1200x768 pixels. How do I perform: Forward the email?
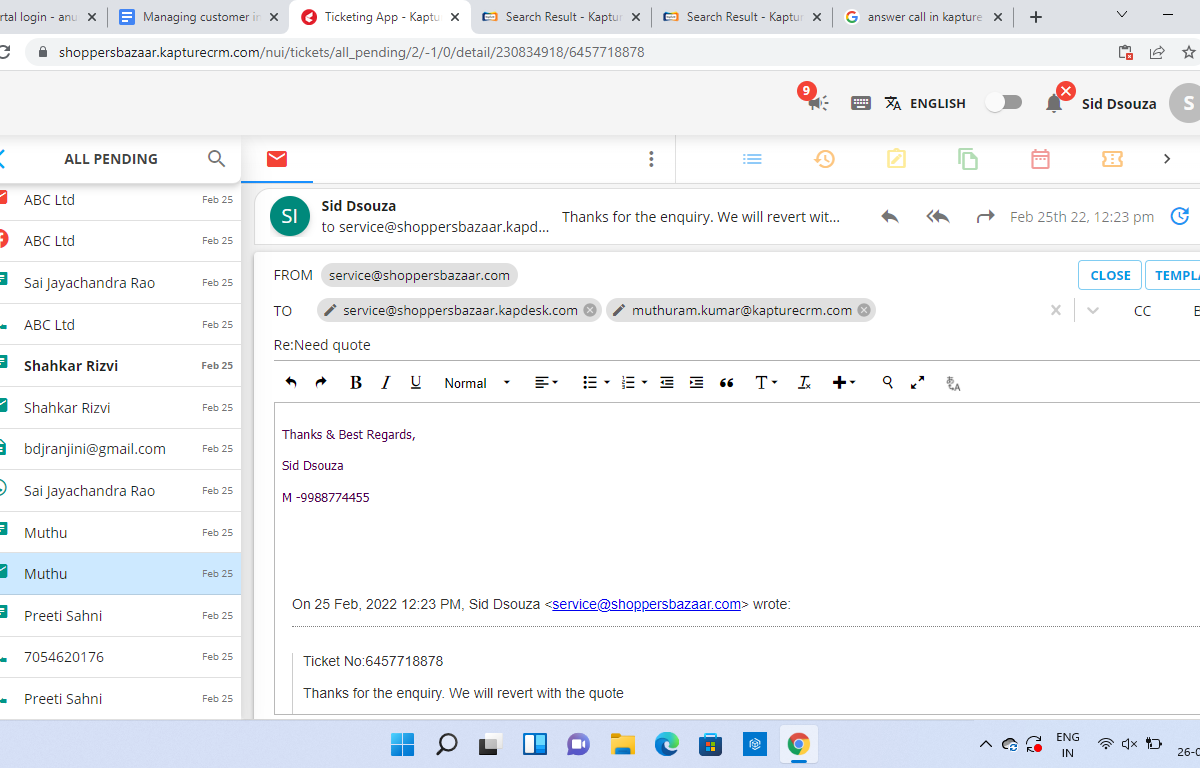(986, 216)
